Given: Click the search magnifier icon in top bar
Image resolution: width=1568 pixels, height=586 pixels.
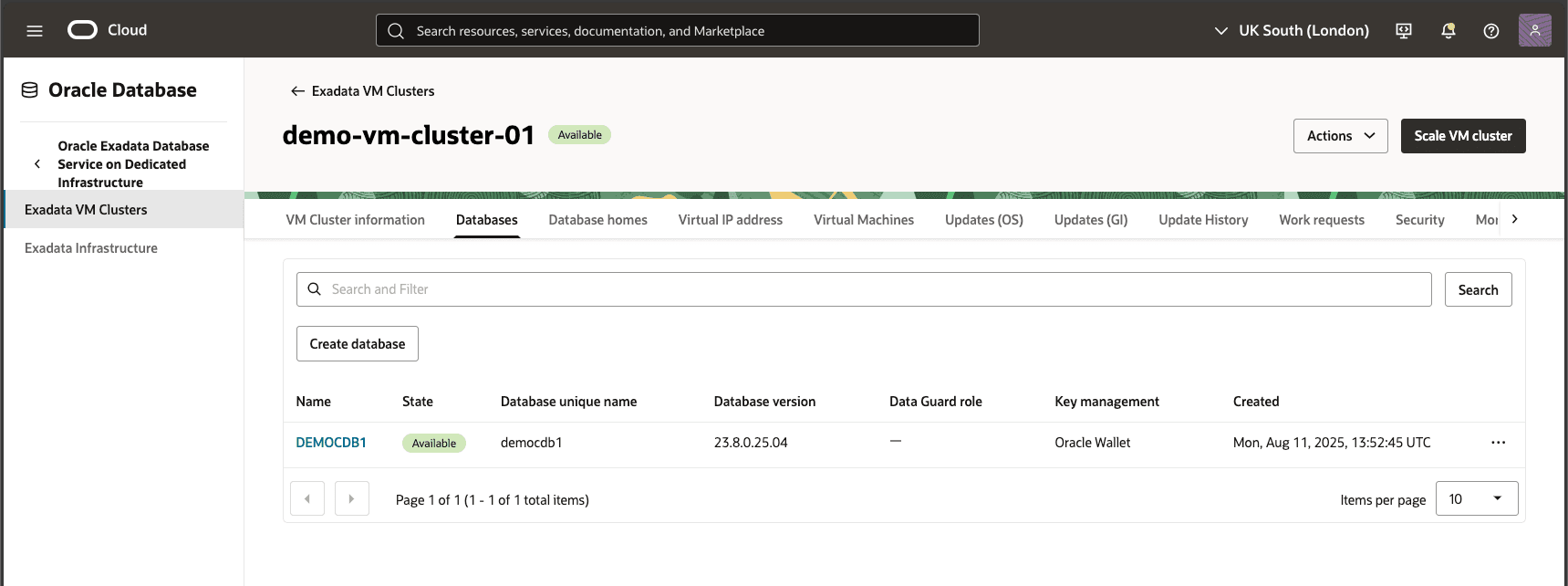Looking at the screenshot, I should pos(396,31).
